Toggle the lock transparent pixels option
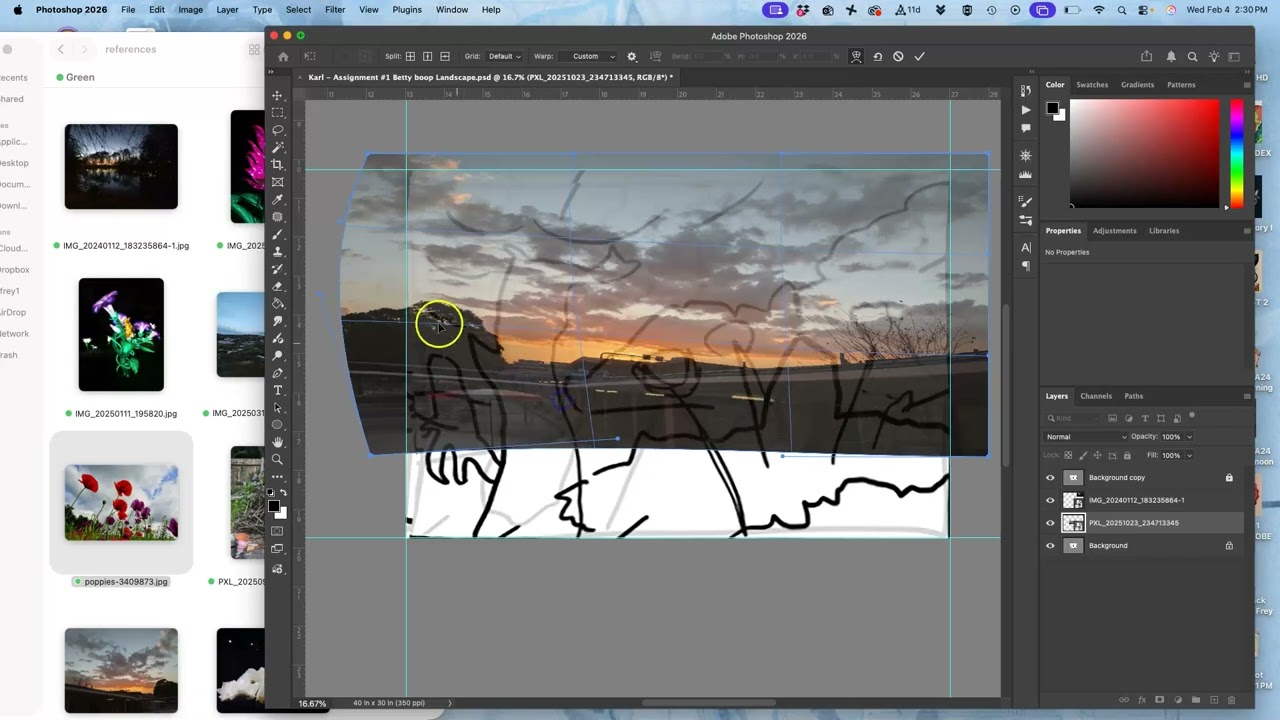The height and width of the screenshot is (720, 1280). click(x=1068, y=455)
